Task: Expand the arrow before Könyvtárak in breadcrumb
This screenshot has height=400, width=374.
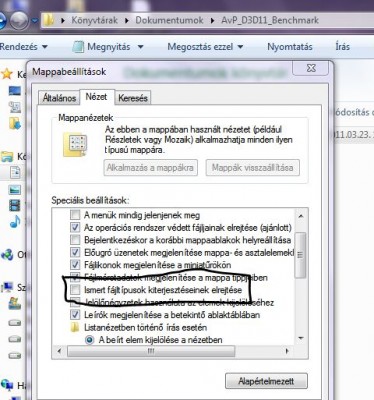Action: (63, 21)
